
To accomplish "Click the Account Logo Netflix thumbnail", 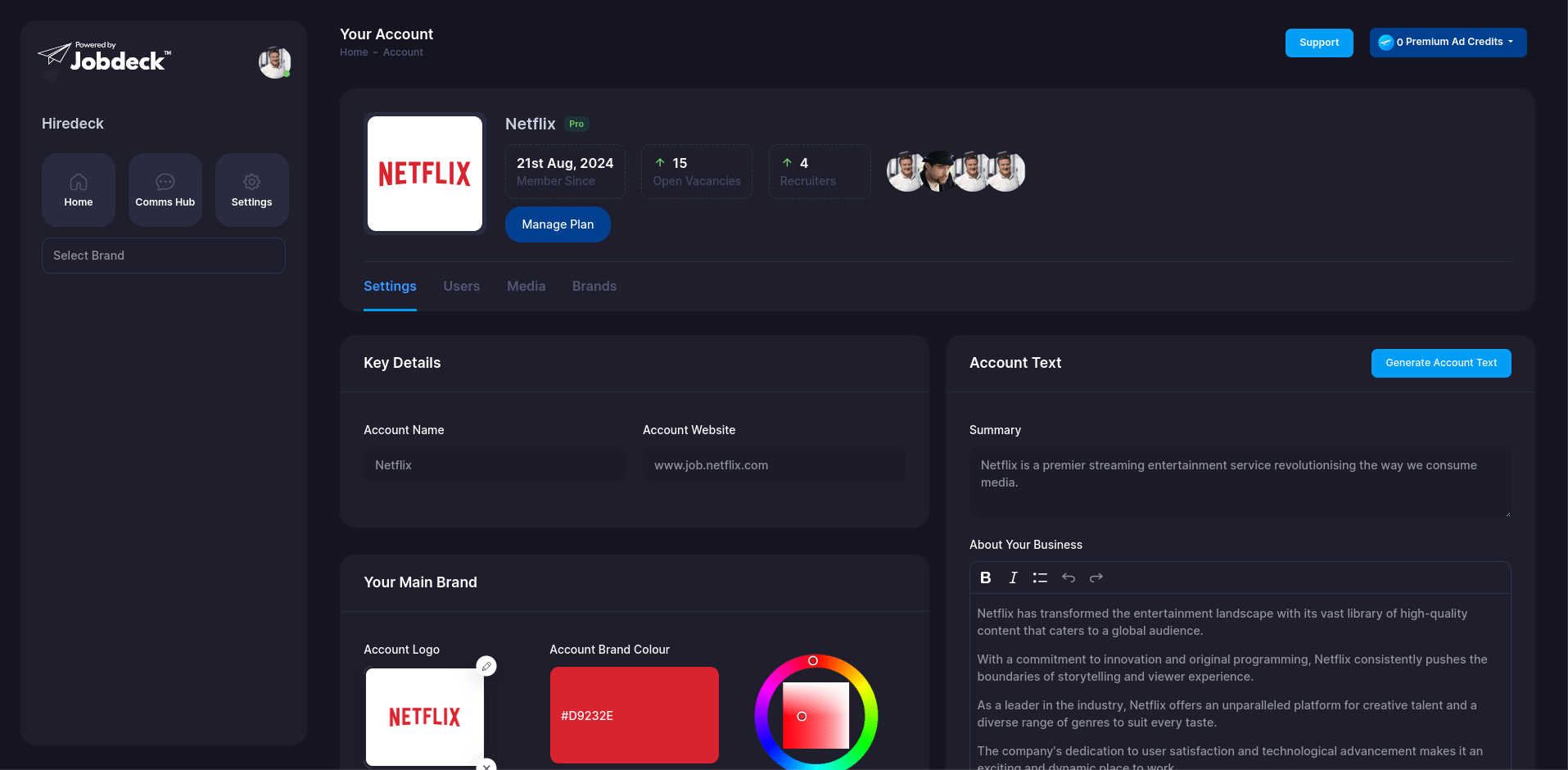I will 424,717.
